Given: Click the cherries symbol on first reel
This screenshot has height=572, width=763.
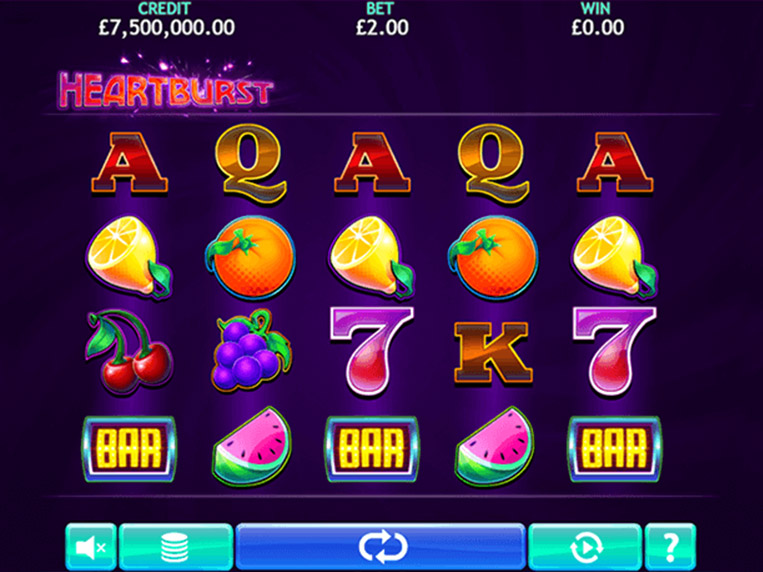Looking at the screenshot, I should 129,351.
